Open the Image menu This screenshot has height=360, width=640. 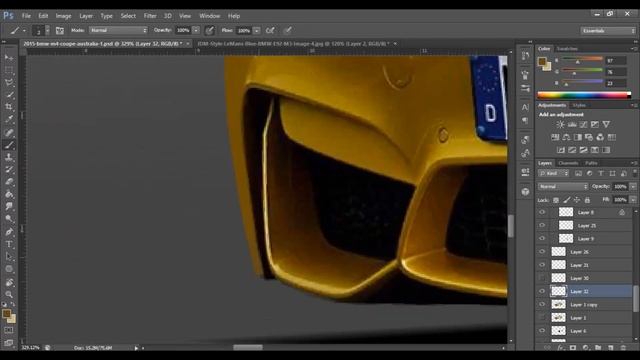tap(63, 16)
